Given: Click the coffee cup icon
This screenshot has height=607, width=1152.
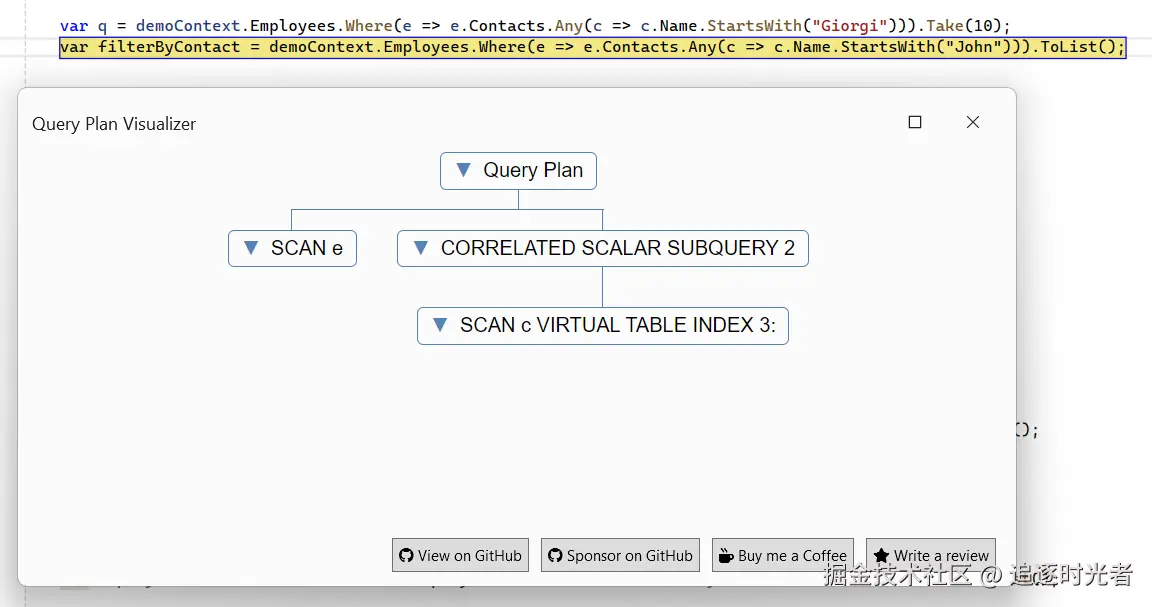Looking at the screenshot, I should (x=726, y=556).
